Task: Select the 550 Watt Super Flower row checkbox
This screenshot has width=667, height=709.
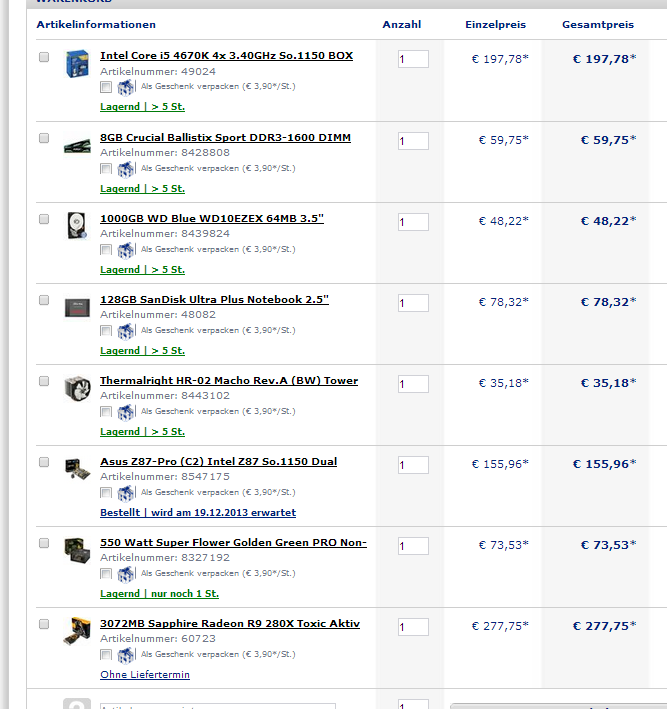Action: pyautogui.click(x=44, y=543)
